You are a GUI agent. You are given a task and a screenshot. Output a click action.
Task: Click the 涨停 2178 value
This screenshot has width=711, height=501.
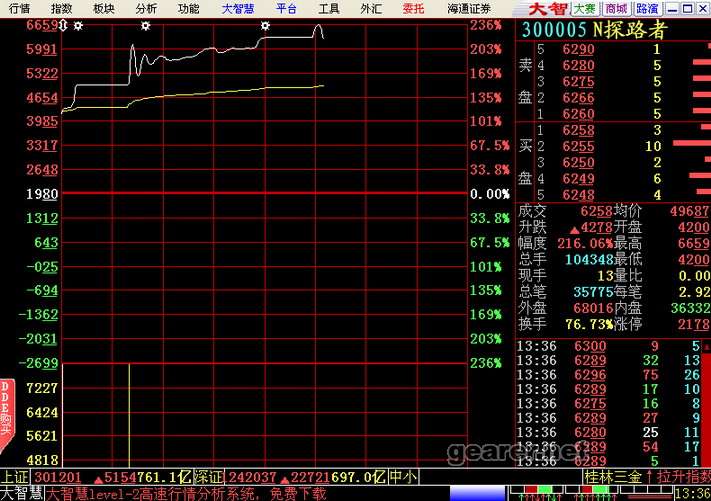click(694, 324)
